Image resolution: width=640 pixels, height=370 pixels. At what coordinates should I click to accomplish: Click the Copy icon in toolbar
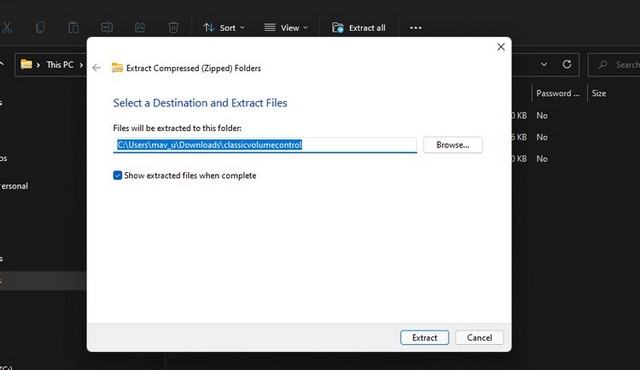(x=40, y=27)
